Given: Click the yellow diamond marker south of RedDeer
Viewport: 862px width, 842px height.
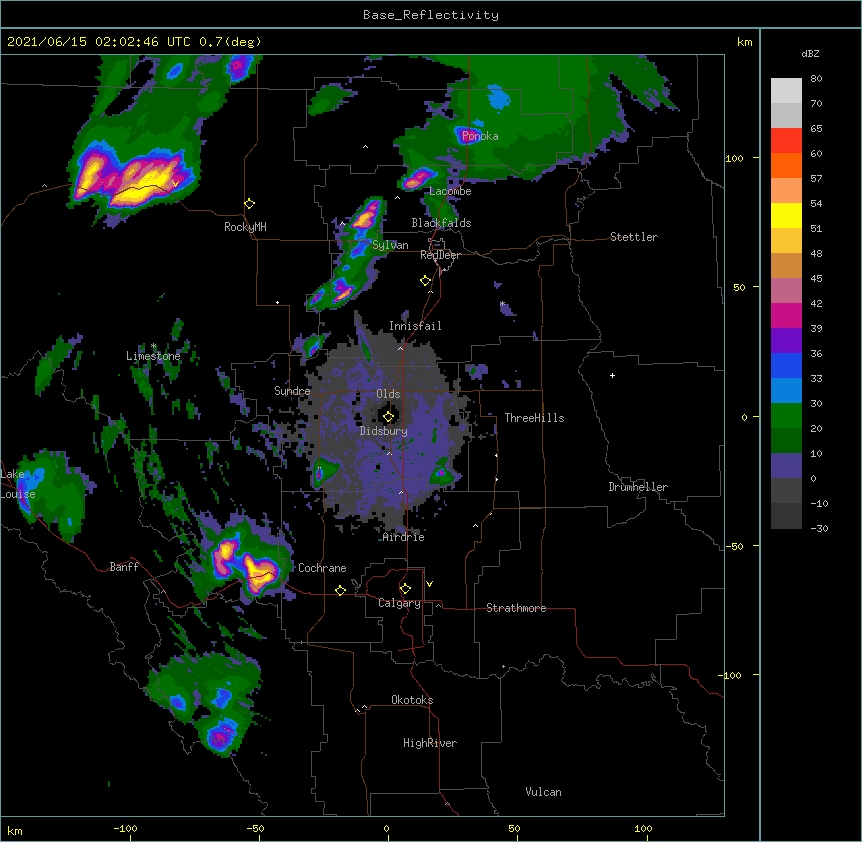Looking at the screenshot, I should 426,281.
